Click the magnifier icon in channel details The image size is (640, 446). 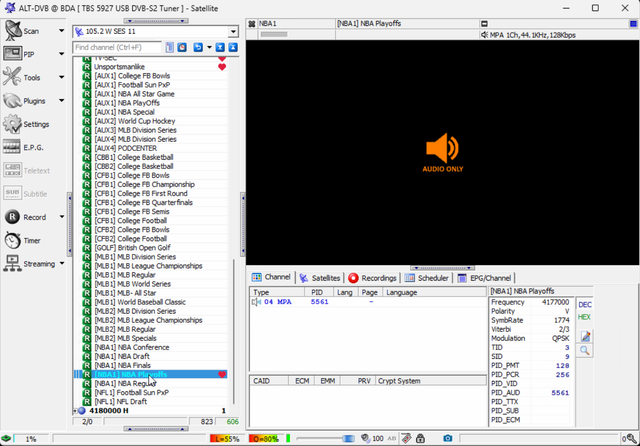[x=584, y=350]
